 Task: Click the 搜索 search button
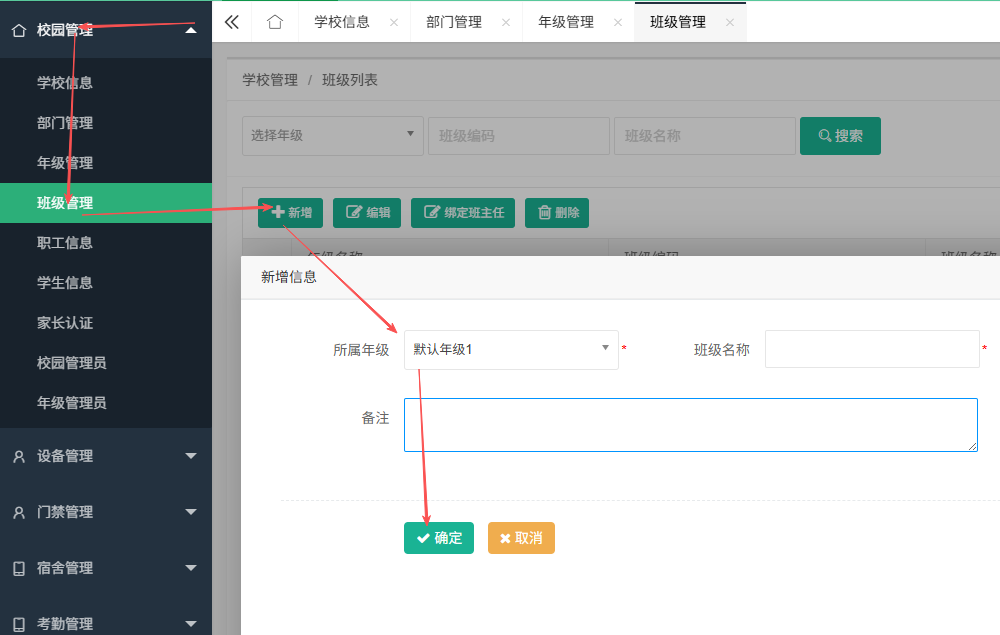(840, 136)
